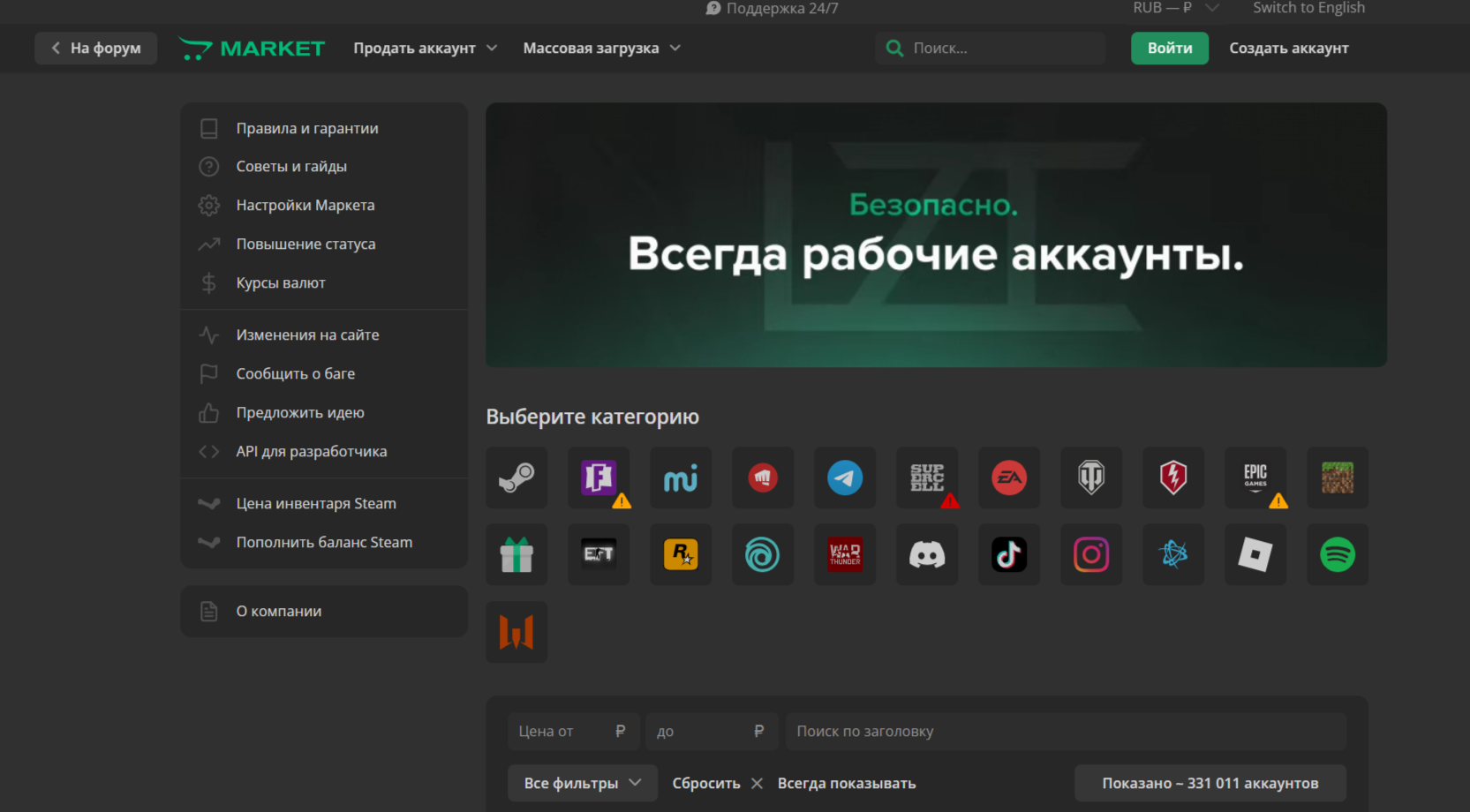Choose the War Thunder category icon
Screen dimensions: 1470x812
click(845, 554)
